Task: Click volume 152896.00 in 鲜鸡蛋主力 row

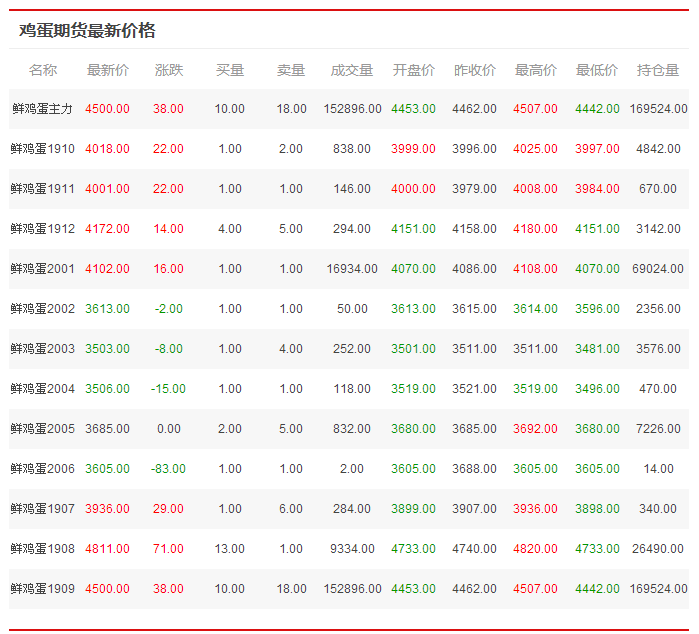Action: point(352,109)
